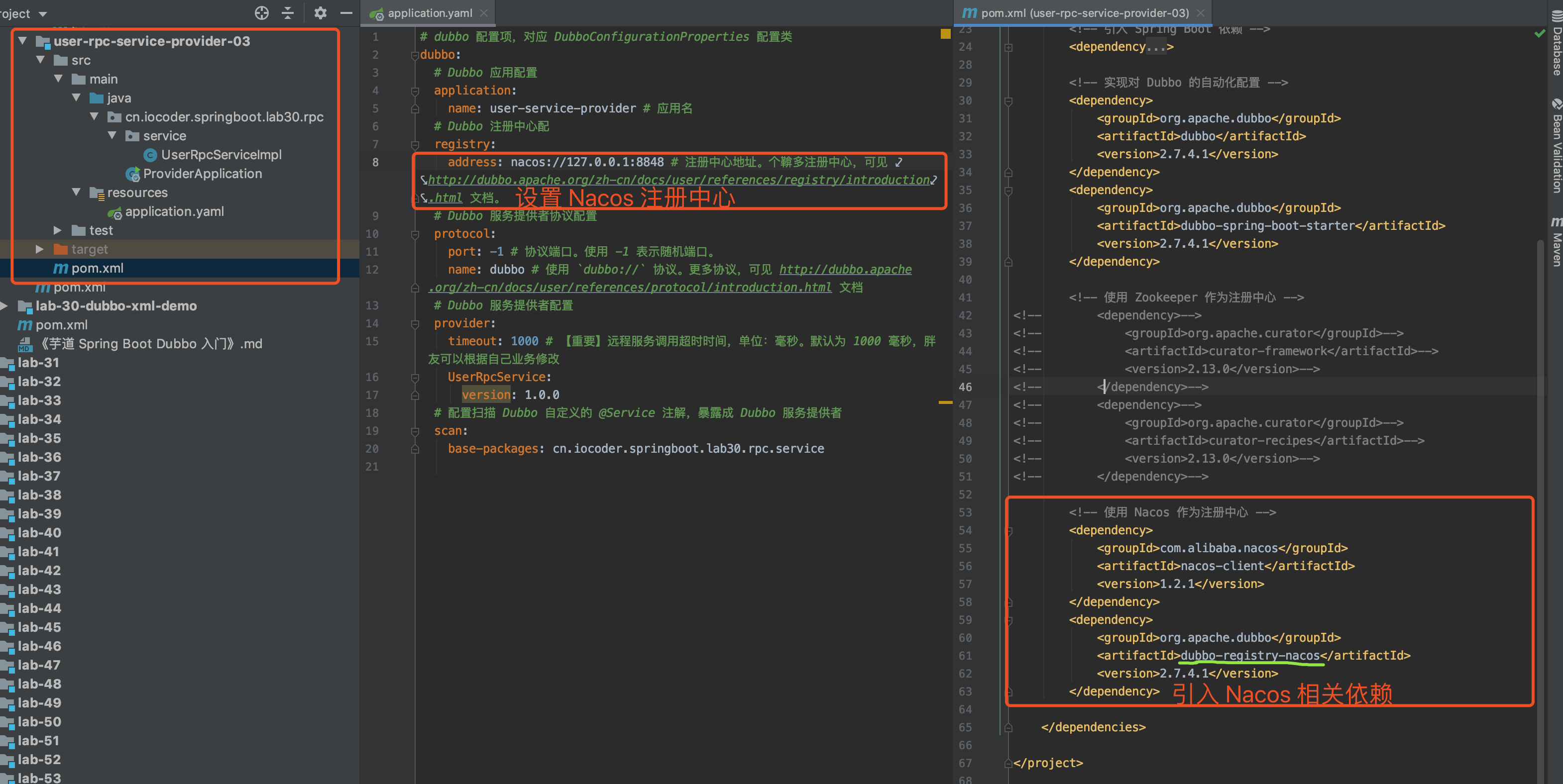This screenshot has height=784, width=1563.
Task: Expand the test folder
Action: (x=58, y=230)
